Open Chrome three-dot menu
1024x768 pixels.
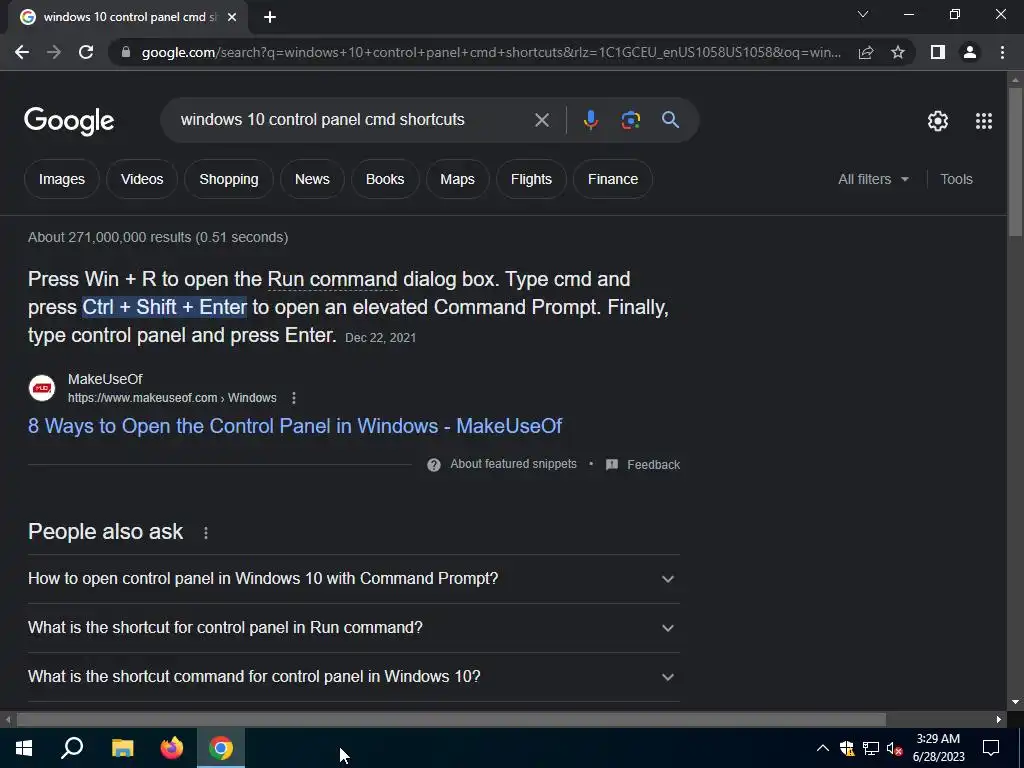point(1002,52)
